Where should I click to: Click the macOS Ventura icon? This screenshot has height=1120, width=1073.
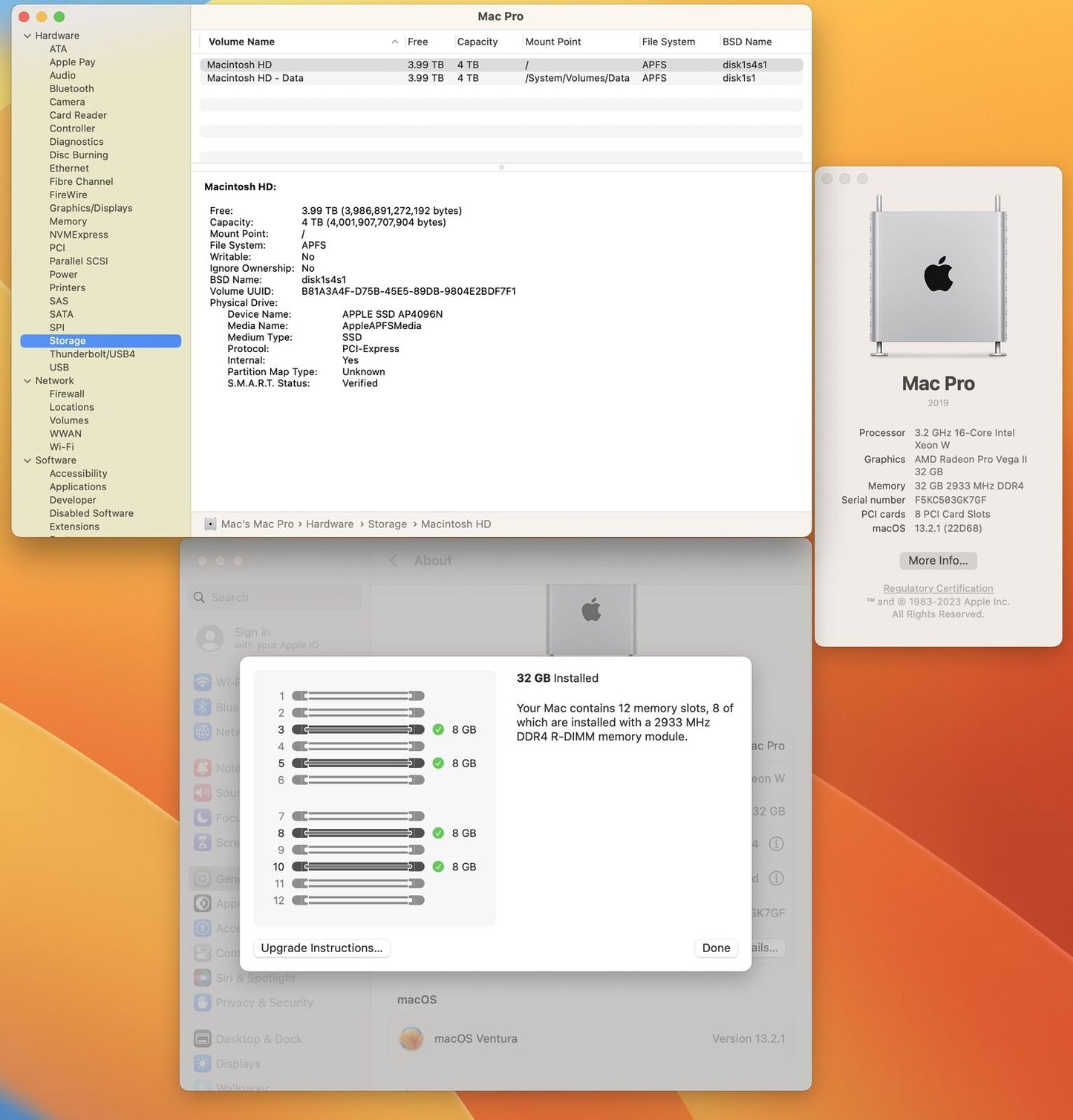[x=411, y=1039]
